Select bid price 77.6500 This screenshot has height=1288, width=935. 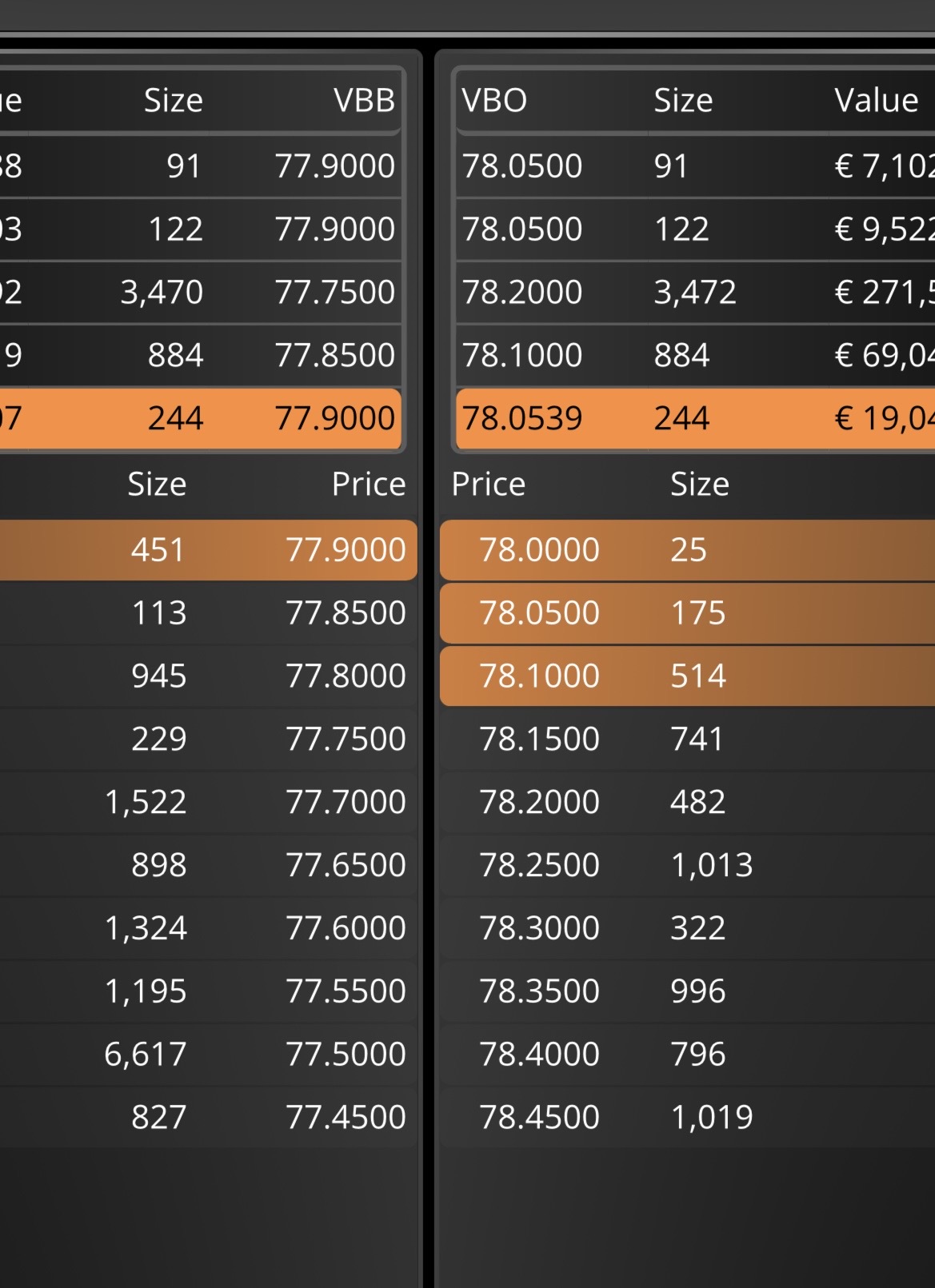tap(346, 865)
